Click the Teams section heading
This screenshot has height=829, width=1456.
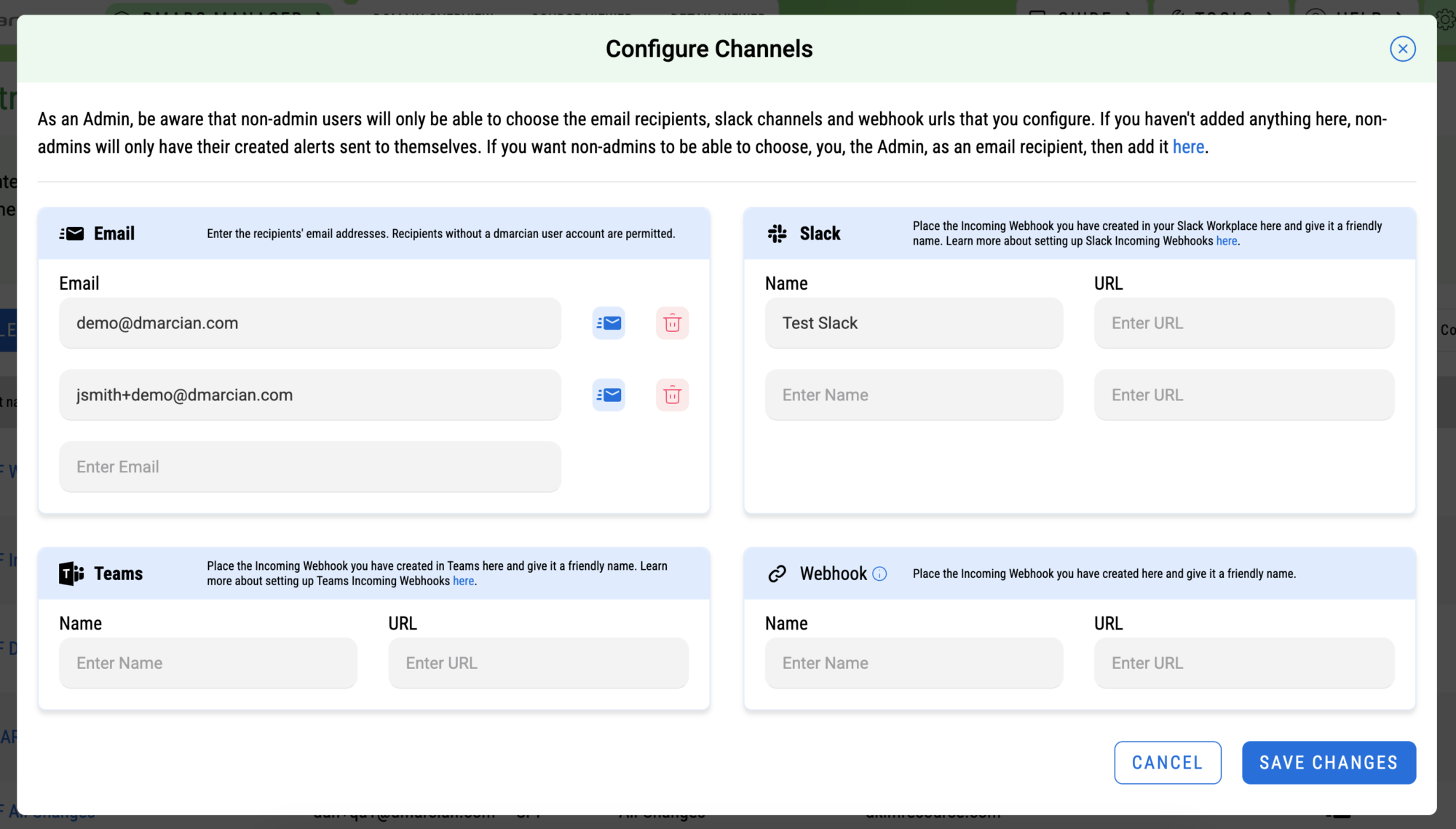coord(118,574)
